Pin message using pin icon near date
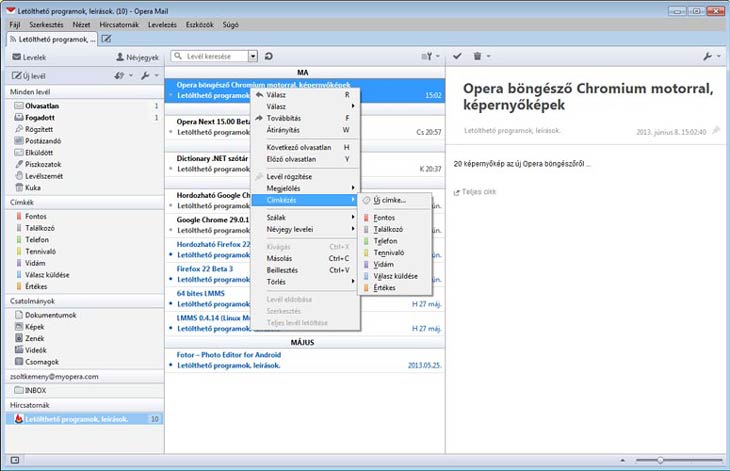 pos(715,131)
